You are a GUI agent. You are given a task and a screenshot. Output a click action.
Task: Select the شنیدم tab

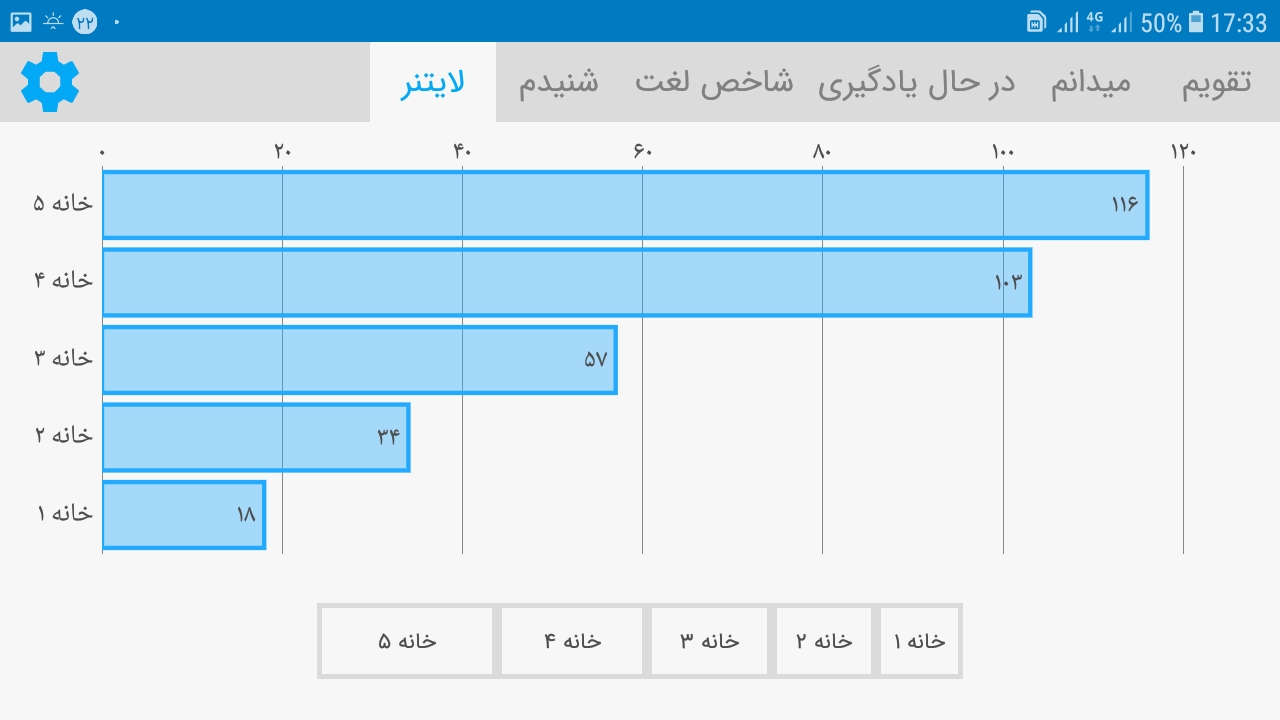point(559,83)
